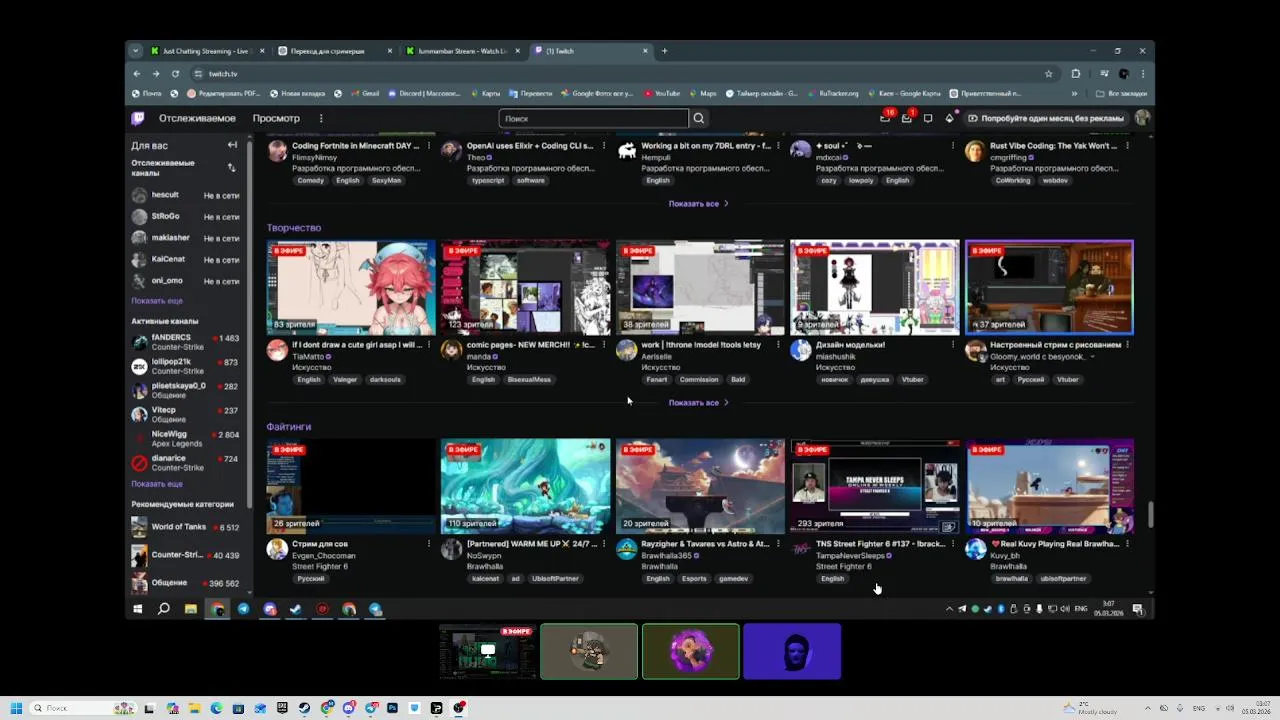This screenshot has height=720, width=1280.
Task: Open the browser extensions puzzle icon
Action: point(1076,74)
